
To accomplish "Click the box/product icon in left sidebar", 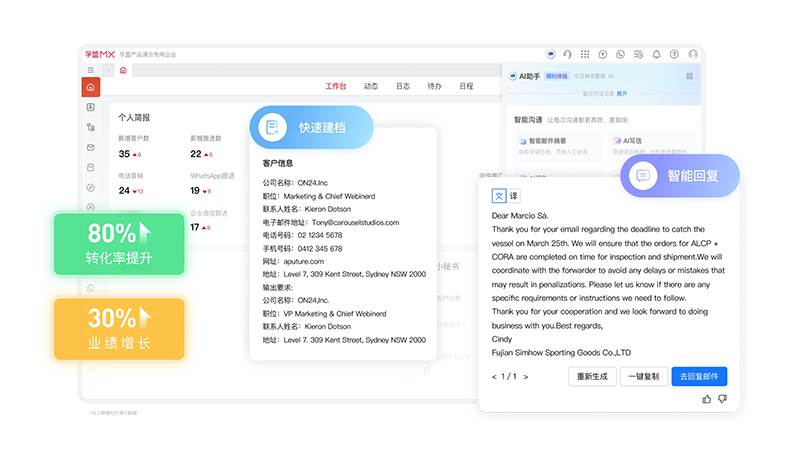I will (91, 167).
